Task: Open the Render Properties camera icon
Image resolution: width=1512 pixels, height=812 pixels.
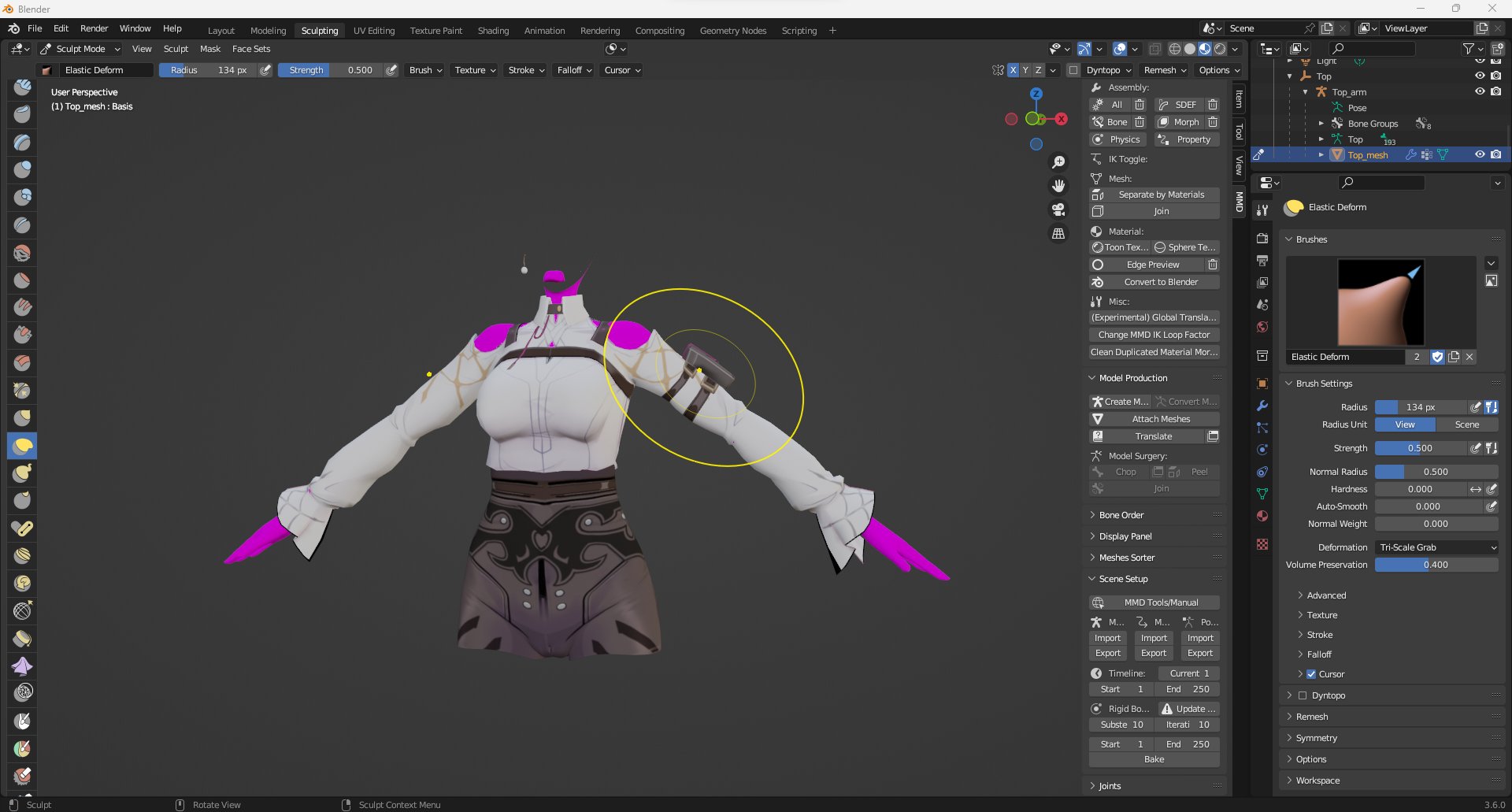Action: point(1262,239)
